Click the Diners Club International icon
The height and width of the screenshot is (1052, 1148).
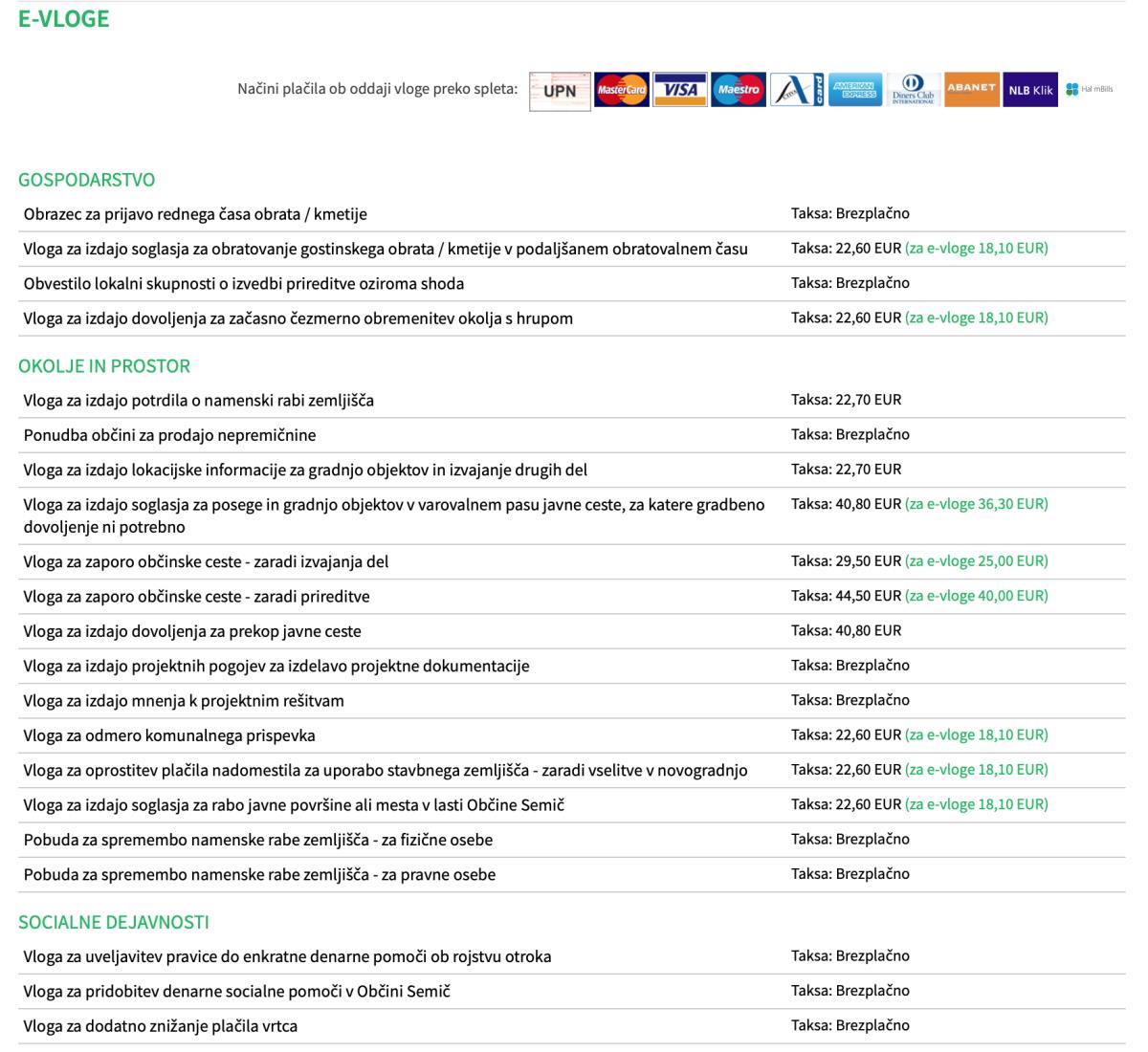(x=913, y=90)
